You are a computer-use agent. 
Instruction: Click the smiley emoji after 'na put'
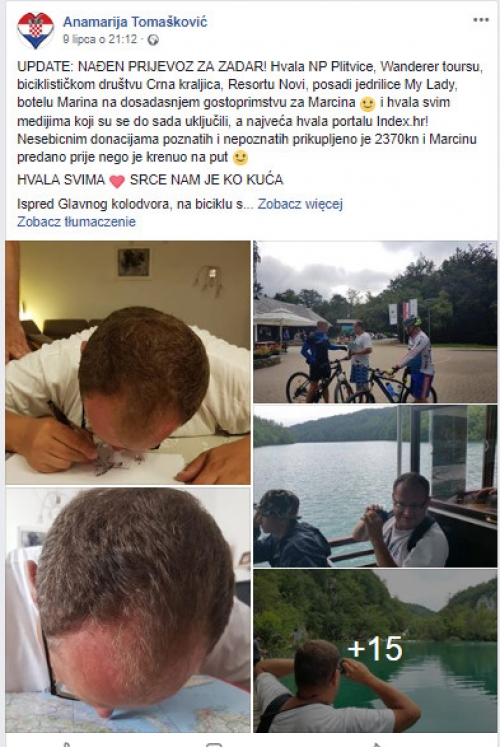[240, 158]
